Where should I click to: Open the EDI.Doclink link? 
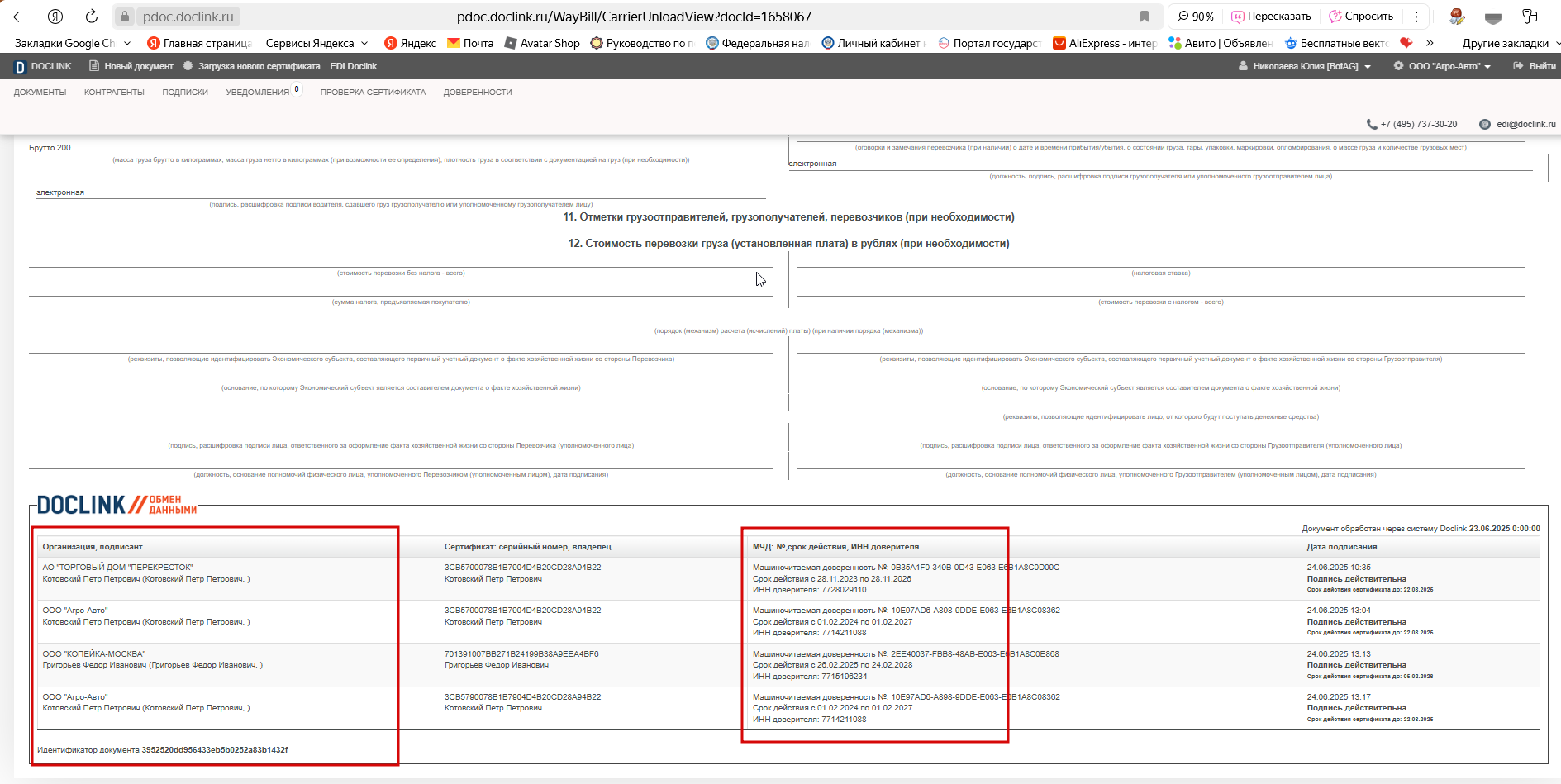point(353,66)
